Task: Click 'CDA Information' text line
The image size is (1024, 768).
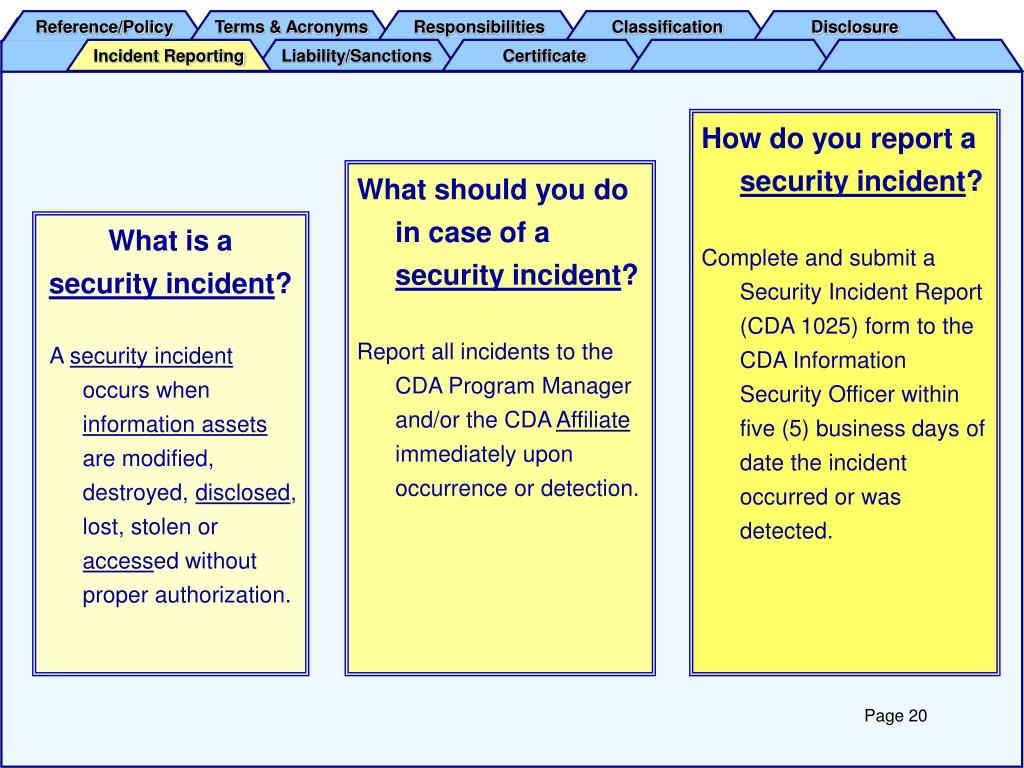Action: click(x=823, y=360)
